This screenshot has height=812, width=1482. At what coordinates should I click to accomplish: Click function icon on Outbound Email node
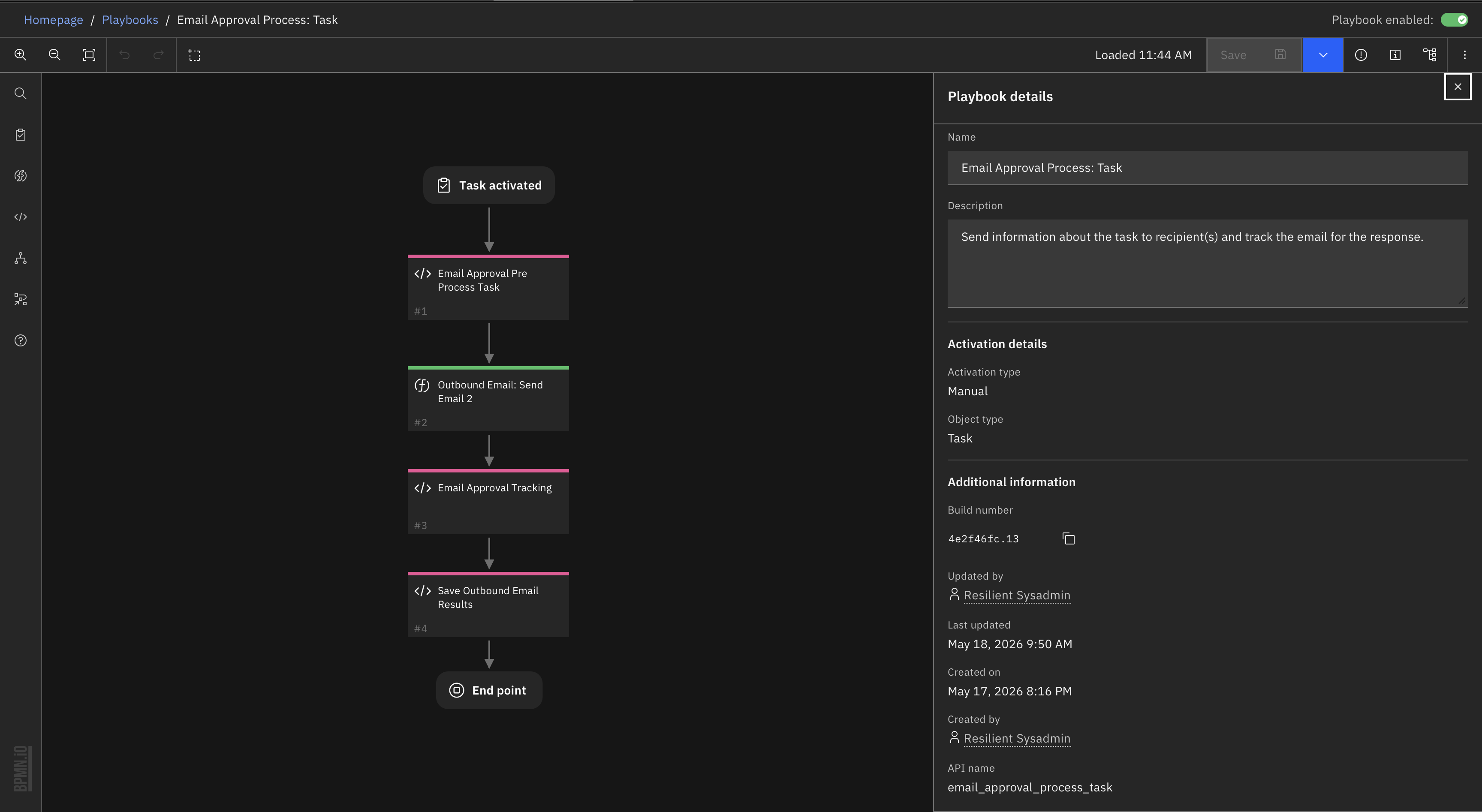[x=422, y=385]
